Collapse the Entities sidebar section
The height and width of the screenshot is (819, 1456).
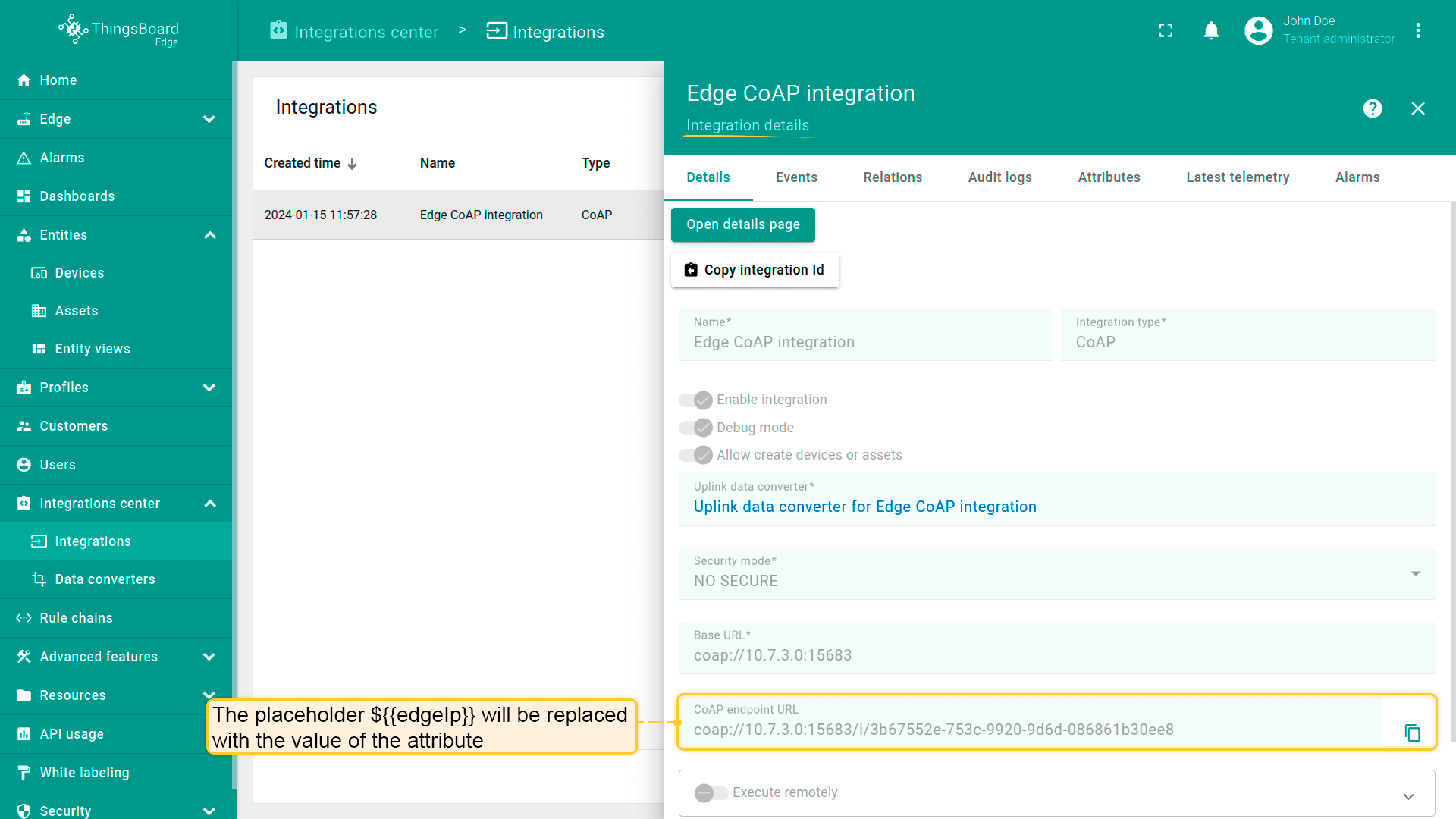[x=210, y=235]
